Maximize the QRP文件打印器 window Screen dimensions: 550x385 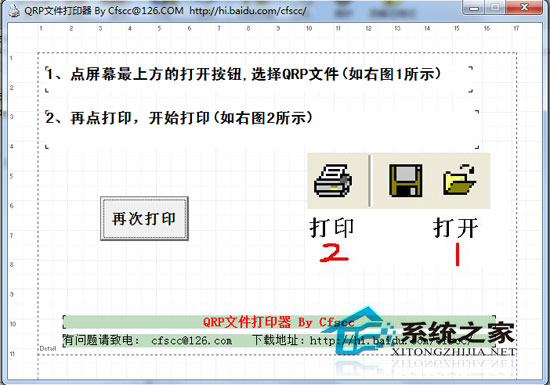click(x=495, y=8)
